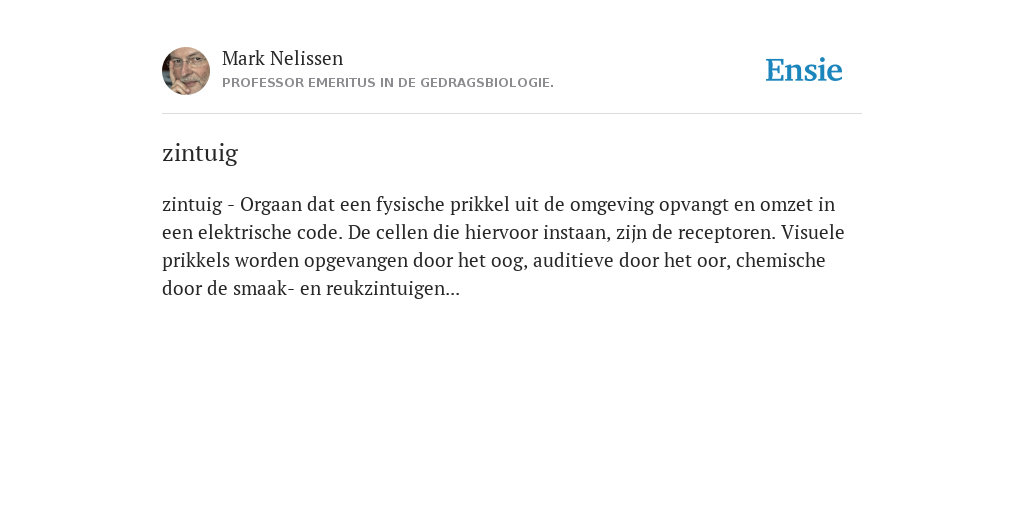The image size is (1024, 512).
Task: Click the author name Mark Nelissen
Action: [282, 58]
